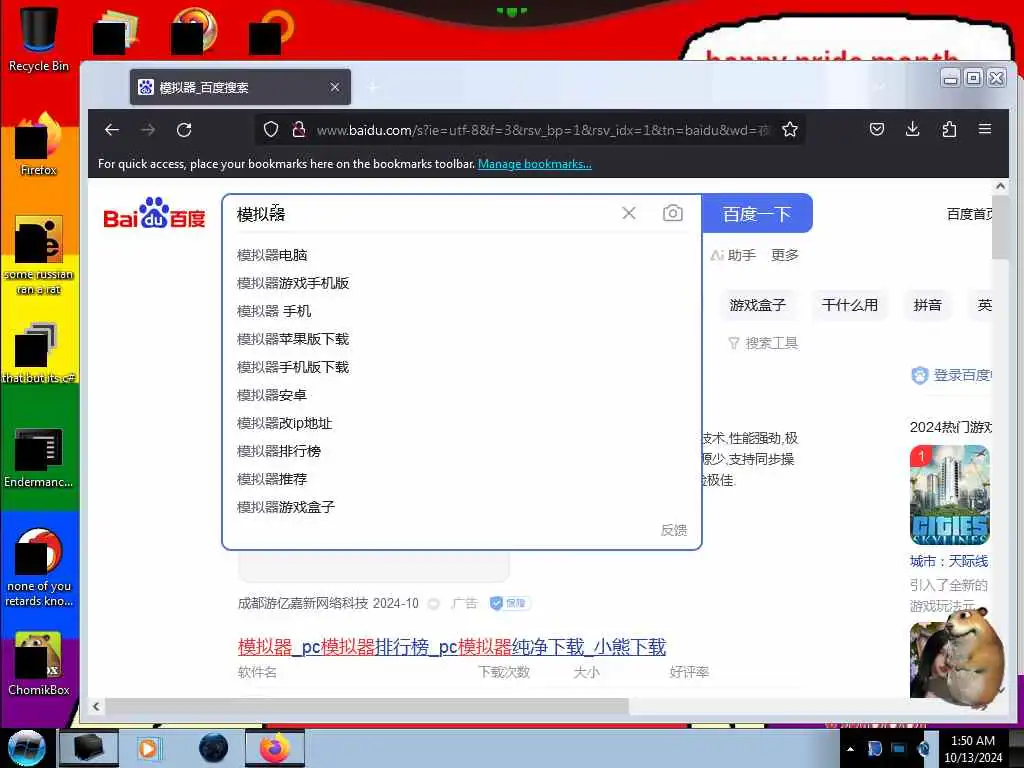The width and height of the screenshot is (1024, 768).
Task: Open the 搜索工具 filter option
Action: pyautogui.click(x=763, y=343)
